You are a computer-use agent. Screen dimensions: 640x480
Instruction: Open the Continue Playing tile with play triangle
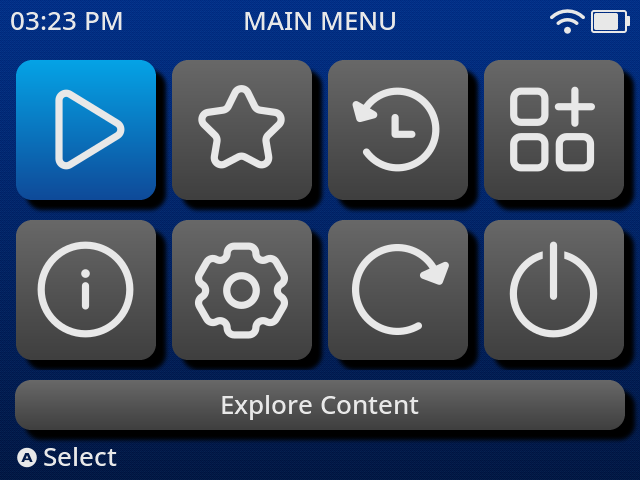86,130
